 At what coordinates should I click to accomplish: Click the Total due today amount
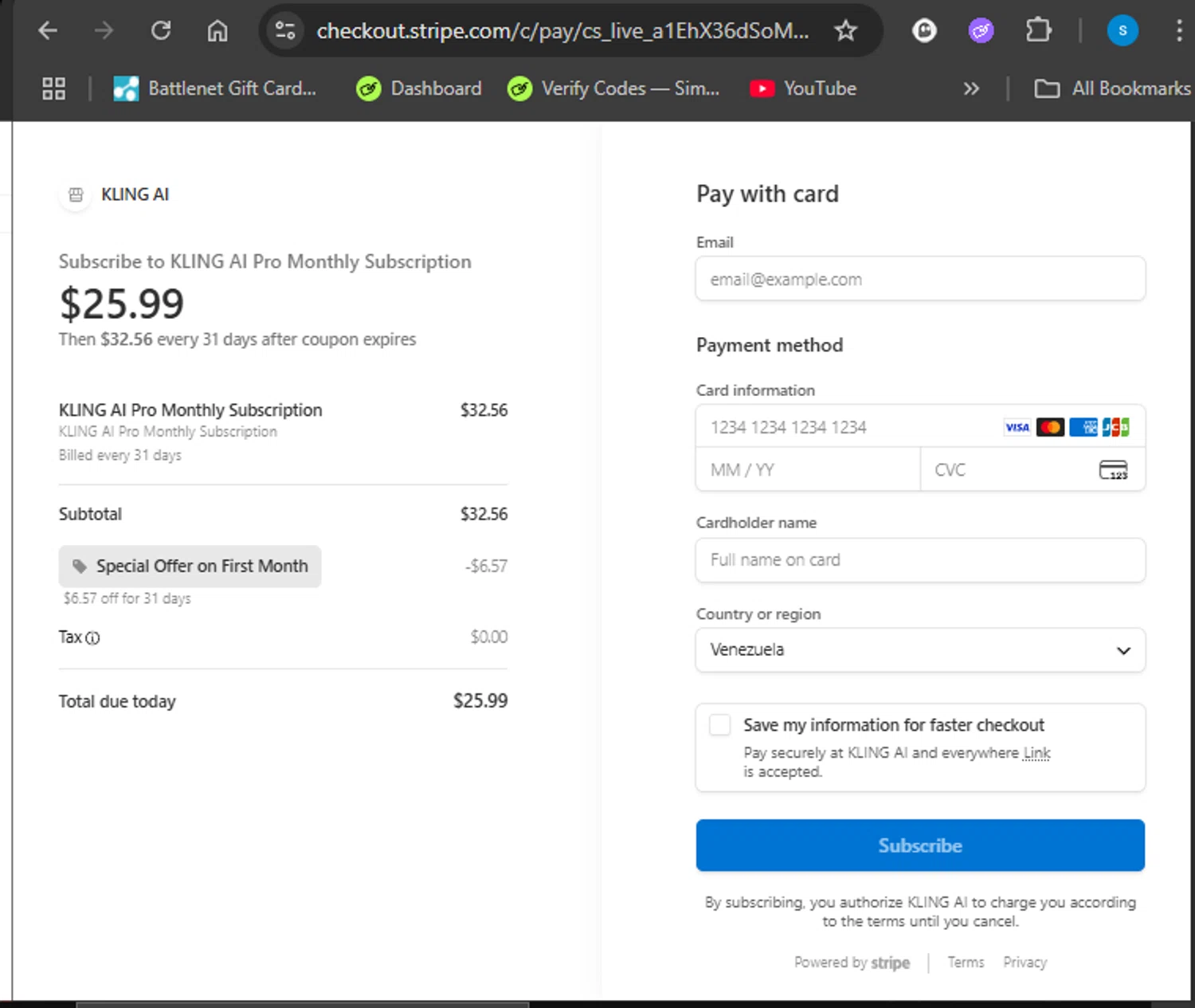480,701
